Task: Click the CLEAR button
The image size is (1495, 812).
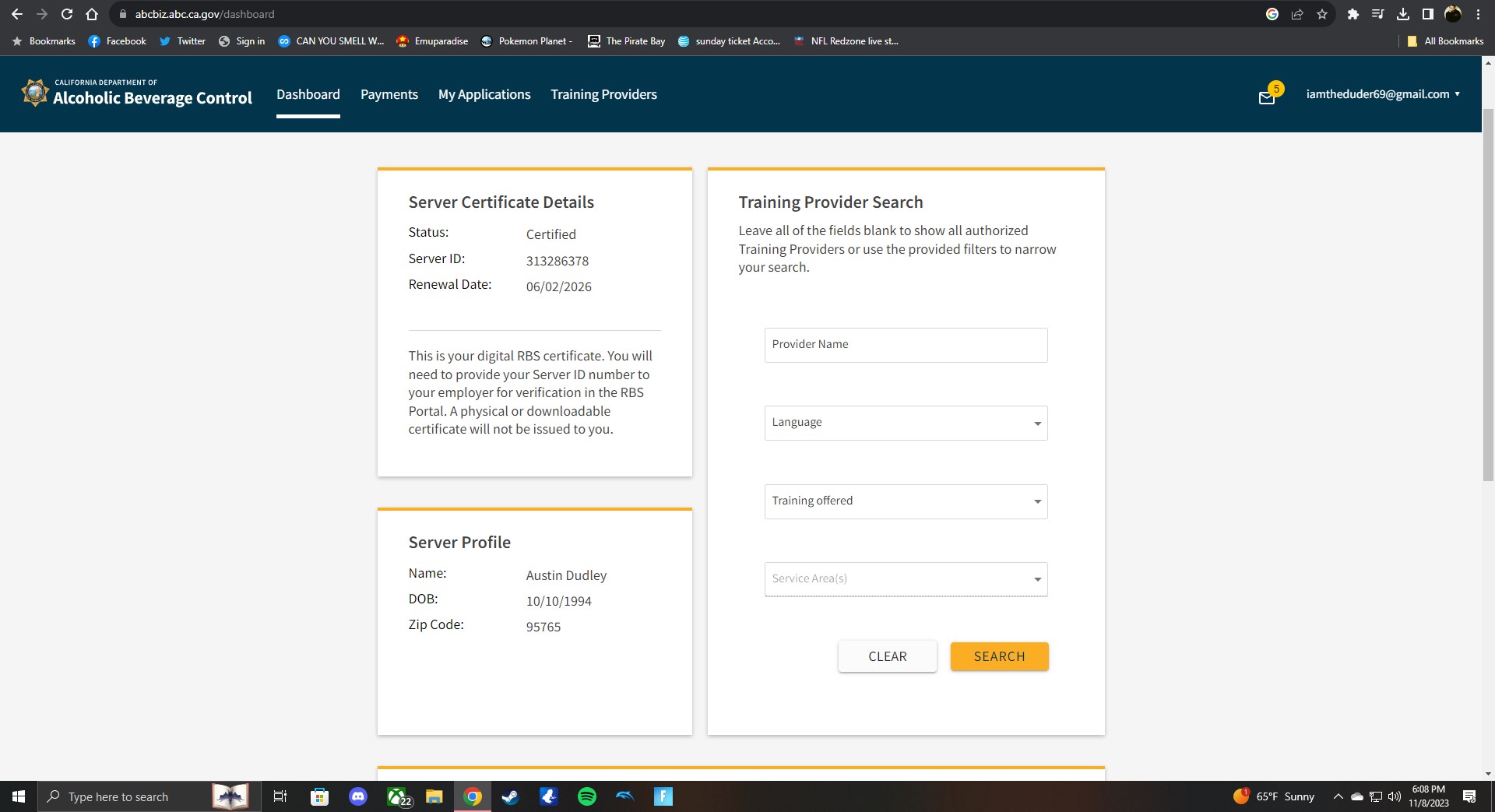Action: tap(887, 656)
